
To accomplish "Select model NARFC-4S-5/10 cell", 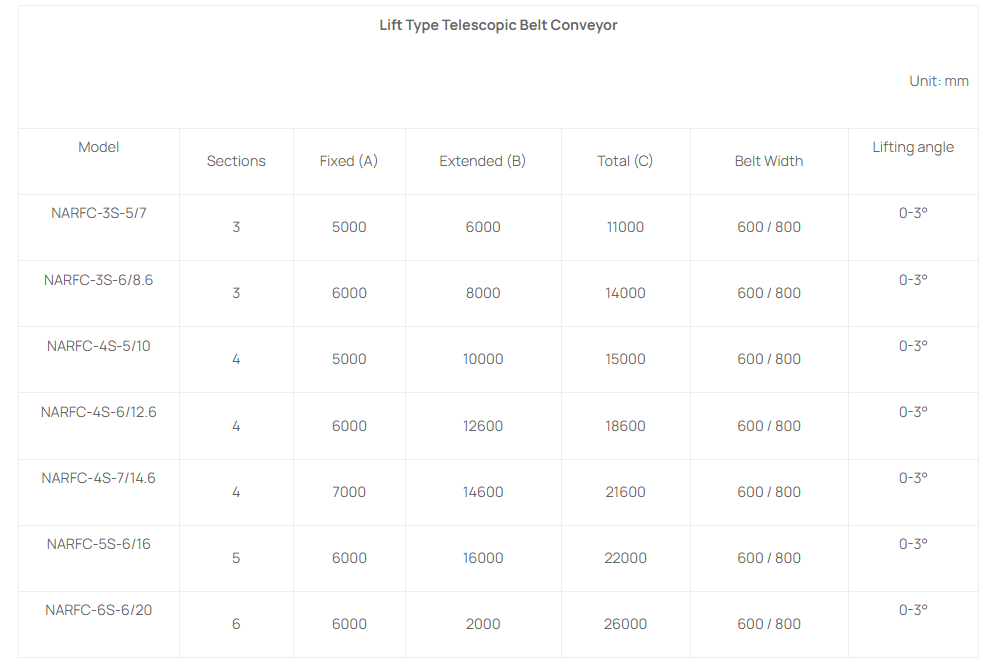I will (99, 346).
